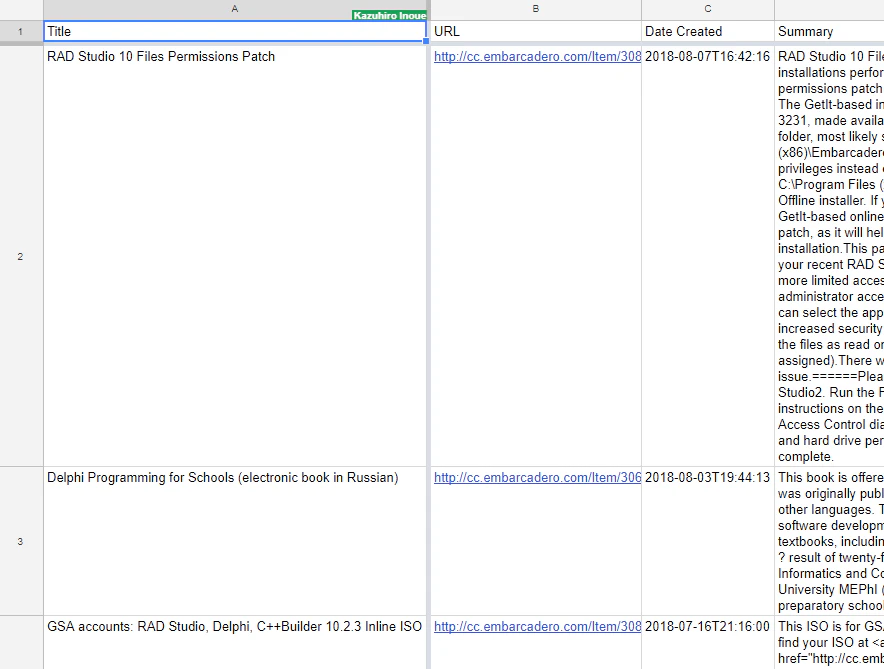Select summary cell starting 'This ISO is for GS'
This screenshot has width=884, height=669.
pos(829,642)
